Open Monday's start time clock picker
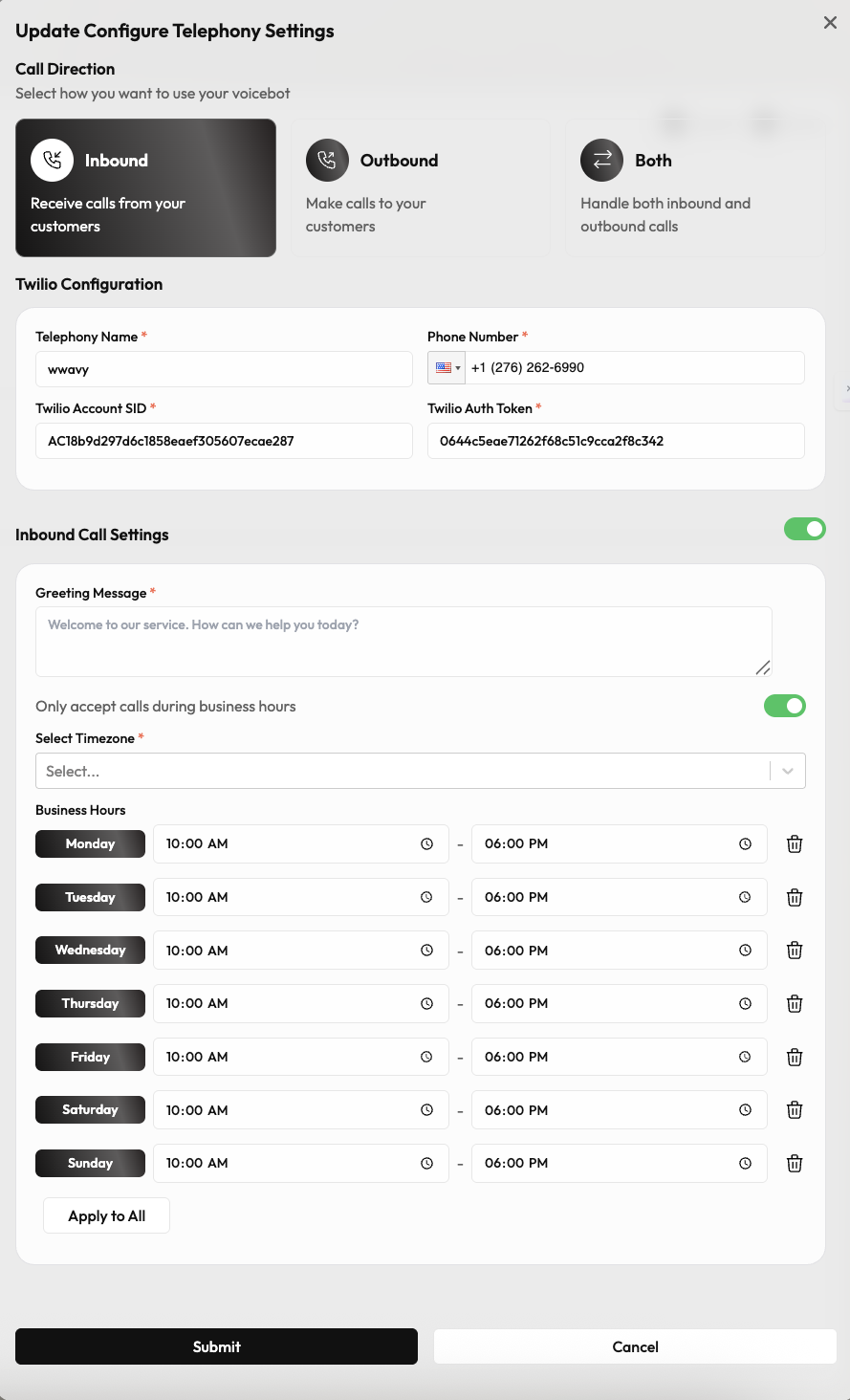This screenshot has width=850, height=1400. tap(427, 843)
